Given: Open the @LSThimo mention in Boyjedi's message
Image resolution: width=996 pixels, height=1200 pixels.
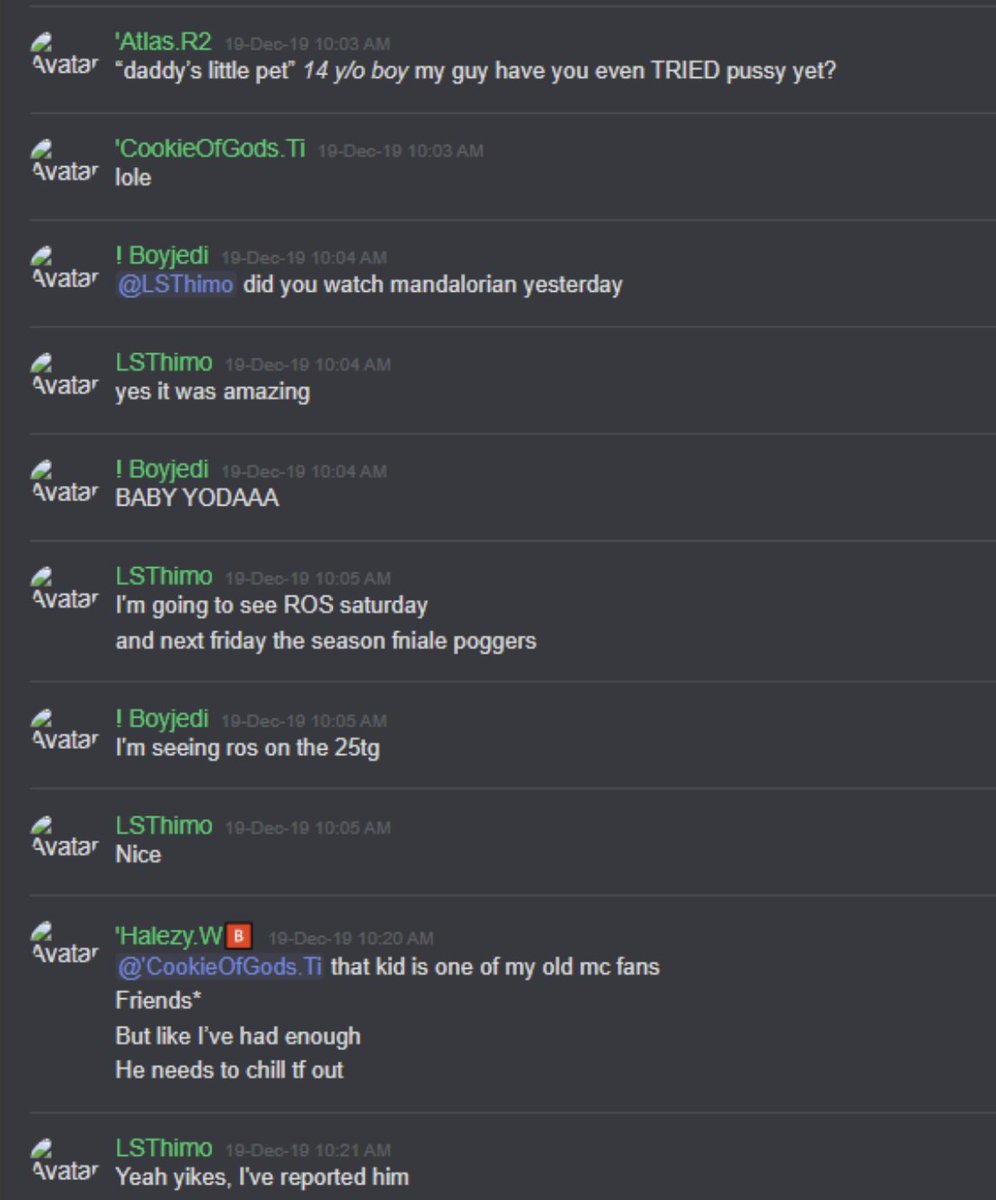Looking at the screenshot, I should 176,284.
